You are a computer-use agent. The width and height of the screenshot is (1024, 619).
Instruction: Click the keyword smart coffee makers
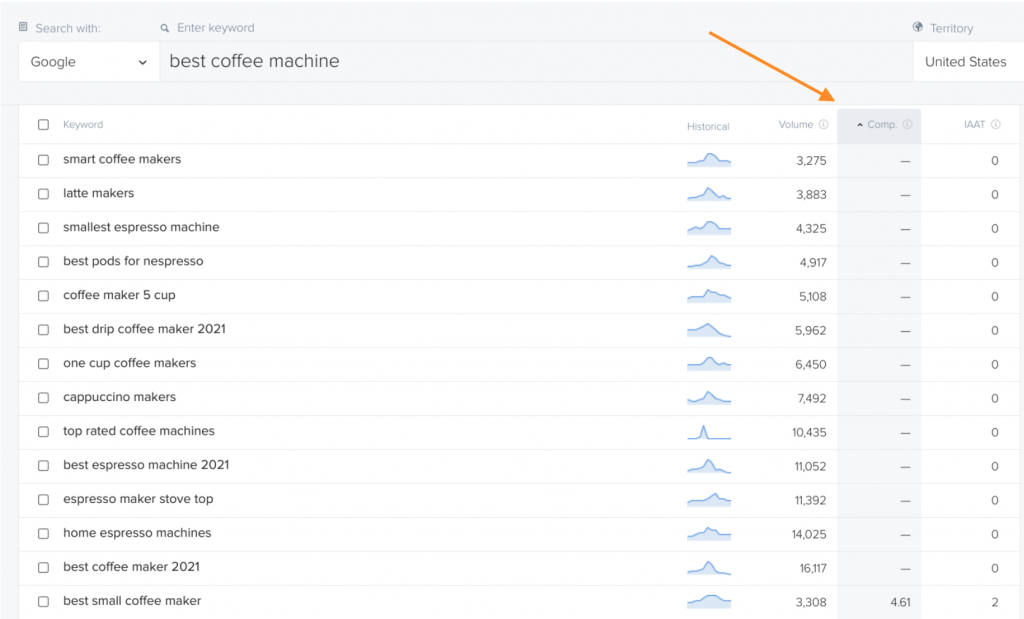[x=122, y=159]
